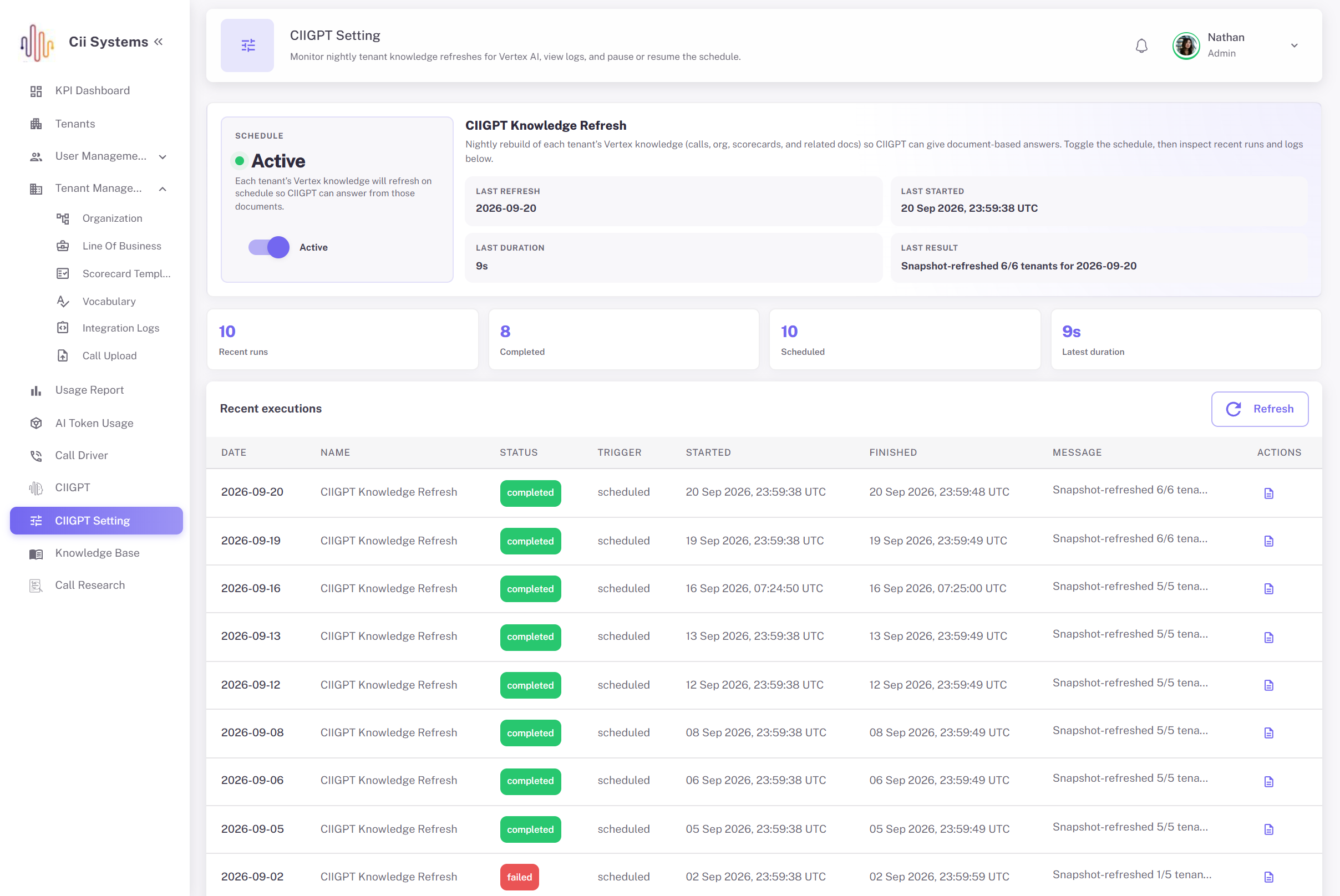The height and width of the screenshot is (896, 1340).
Task: Open notifications bell icon
Action: [x=1141, y=45]
